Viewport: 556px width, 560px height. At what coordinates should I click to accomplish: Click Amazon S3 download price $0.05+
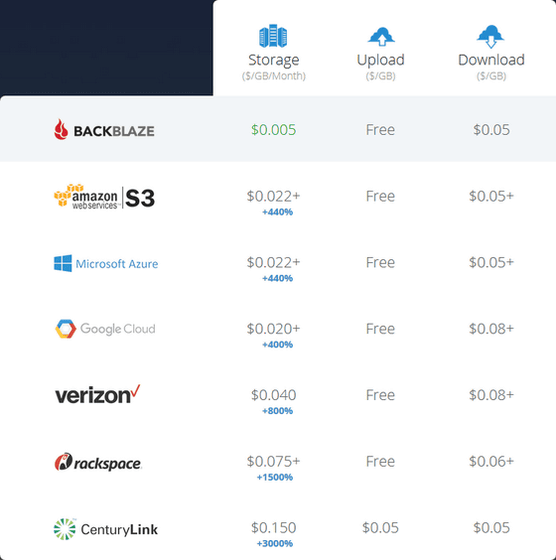[x=491, y=196]
